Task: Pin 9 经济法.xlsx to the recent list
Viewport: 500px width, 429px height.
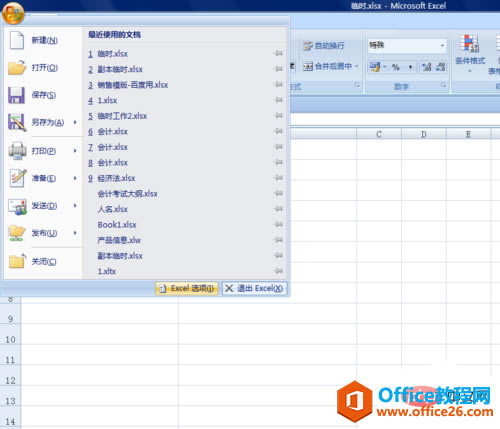Action: [x=278, y=178]
